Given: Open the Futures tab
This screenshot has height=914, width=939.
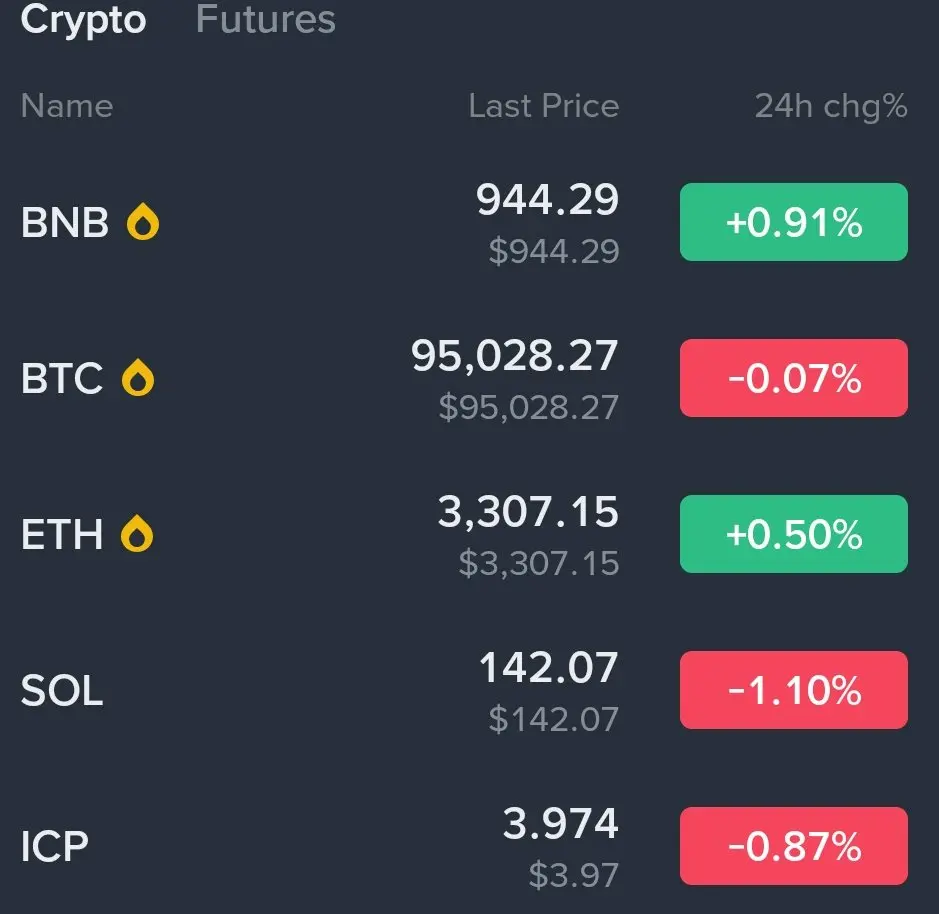Looking at the screenshot, I should 265,19.
